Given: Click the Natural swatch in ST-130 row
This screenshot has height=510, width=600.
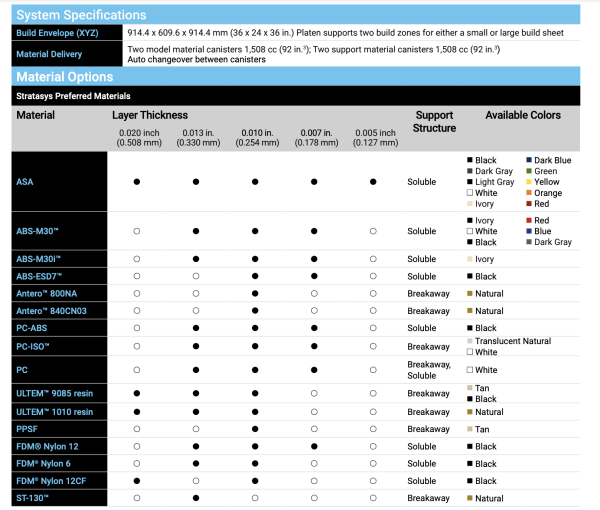Looking at the screenshot, I should (470, 498).
